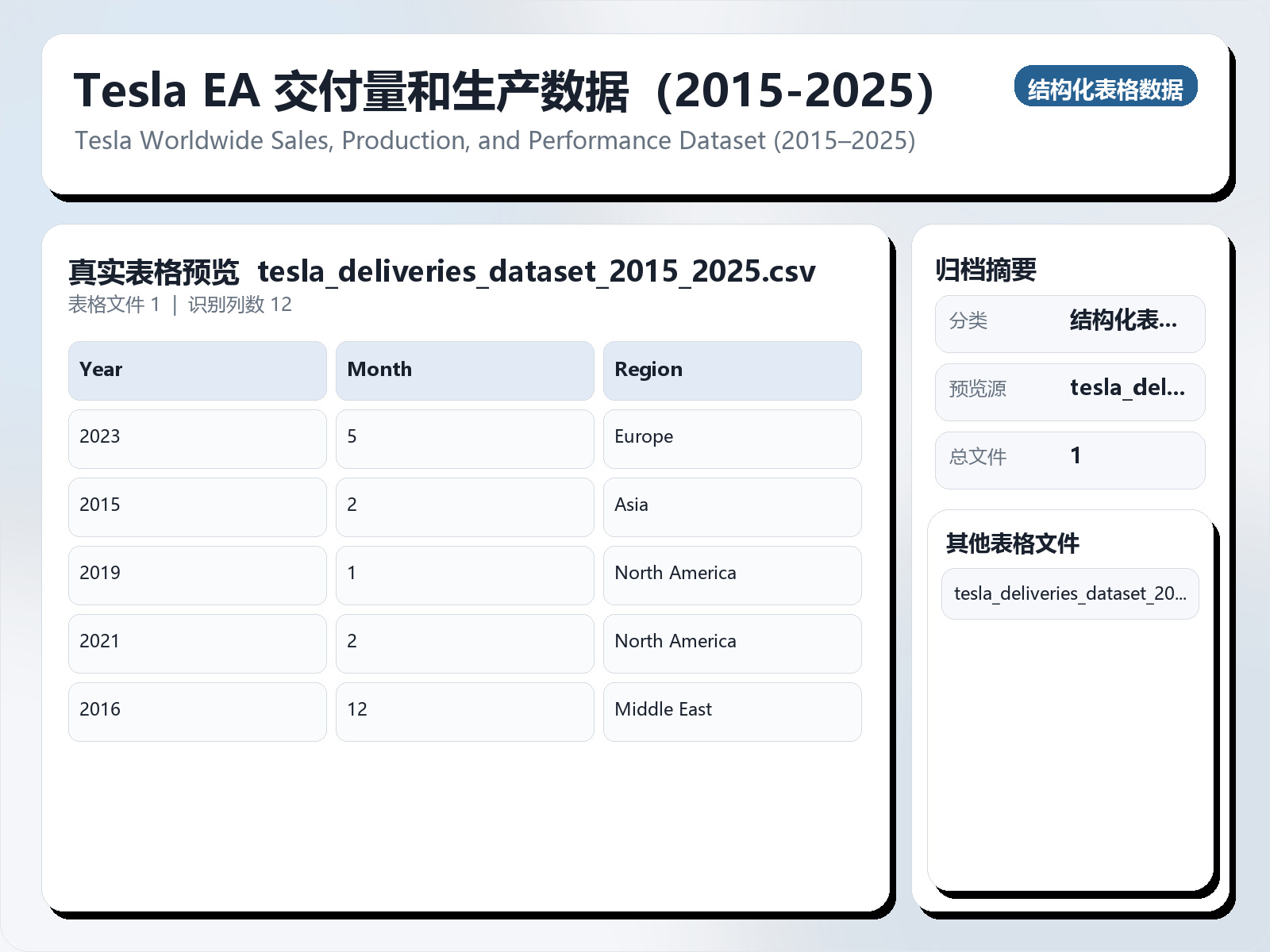The height and width of the screenshot is (952, 1270).
Task: Click the month value 12 cell
Action: coord(464,711)
